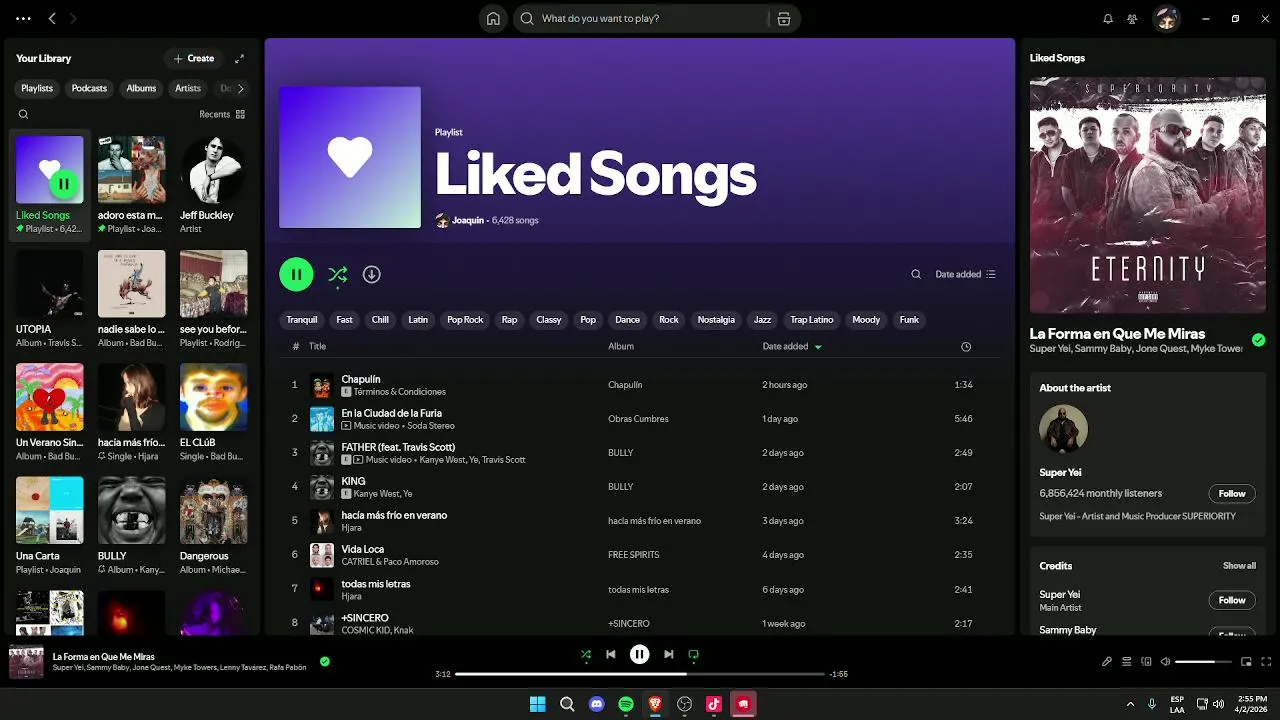The image size is (1280, 720).
Task: Follow Super Yei in About the artist
Action: [1232, 493]
